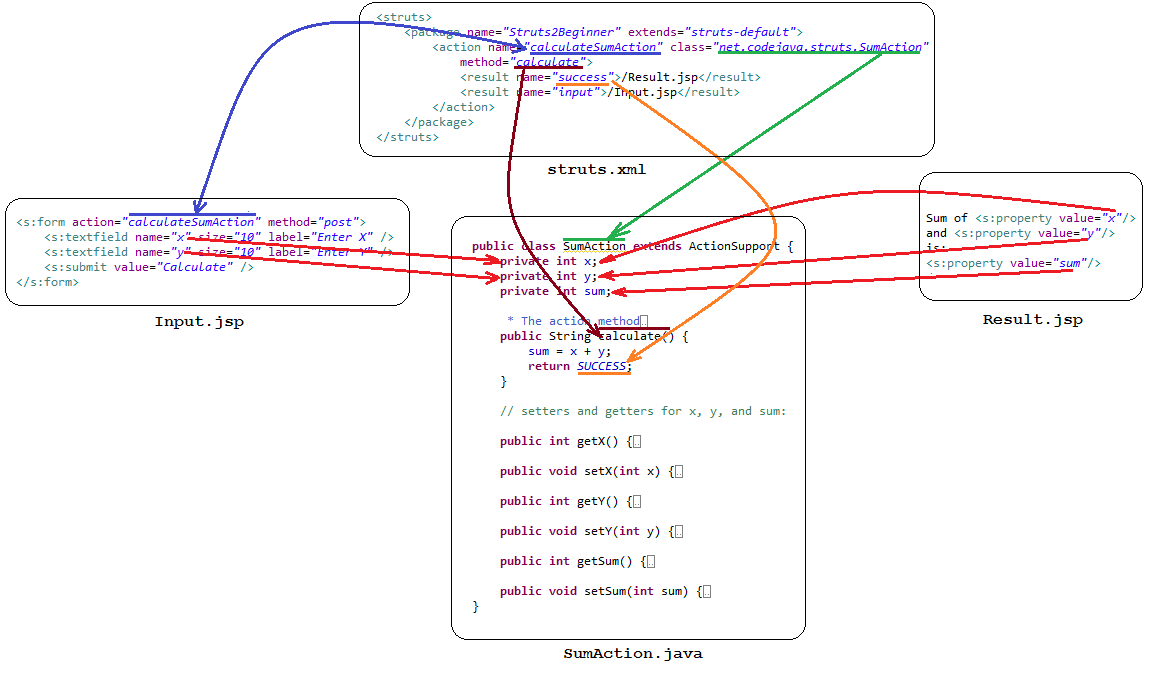Expand the folded 'The action method' comment
This screenshot has height=676, width=1155.
click(x=644, y=321)
